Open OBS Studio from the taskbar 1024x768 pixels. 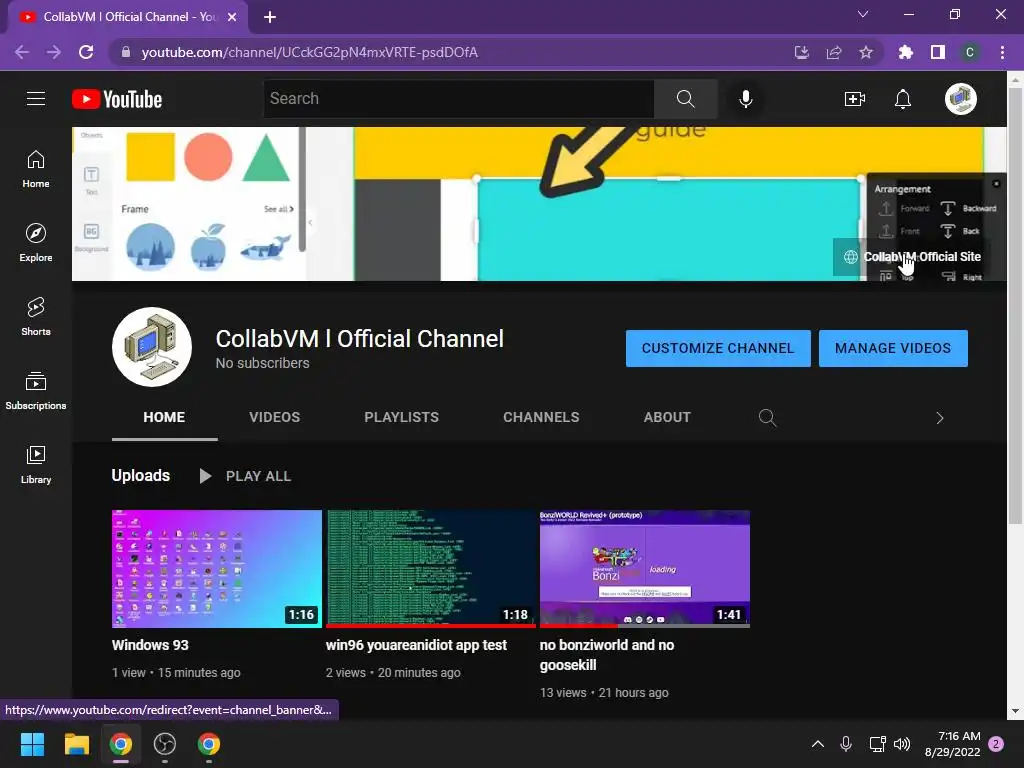(x=165, y=744)
